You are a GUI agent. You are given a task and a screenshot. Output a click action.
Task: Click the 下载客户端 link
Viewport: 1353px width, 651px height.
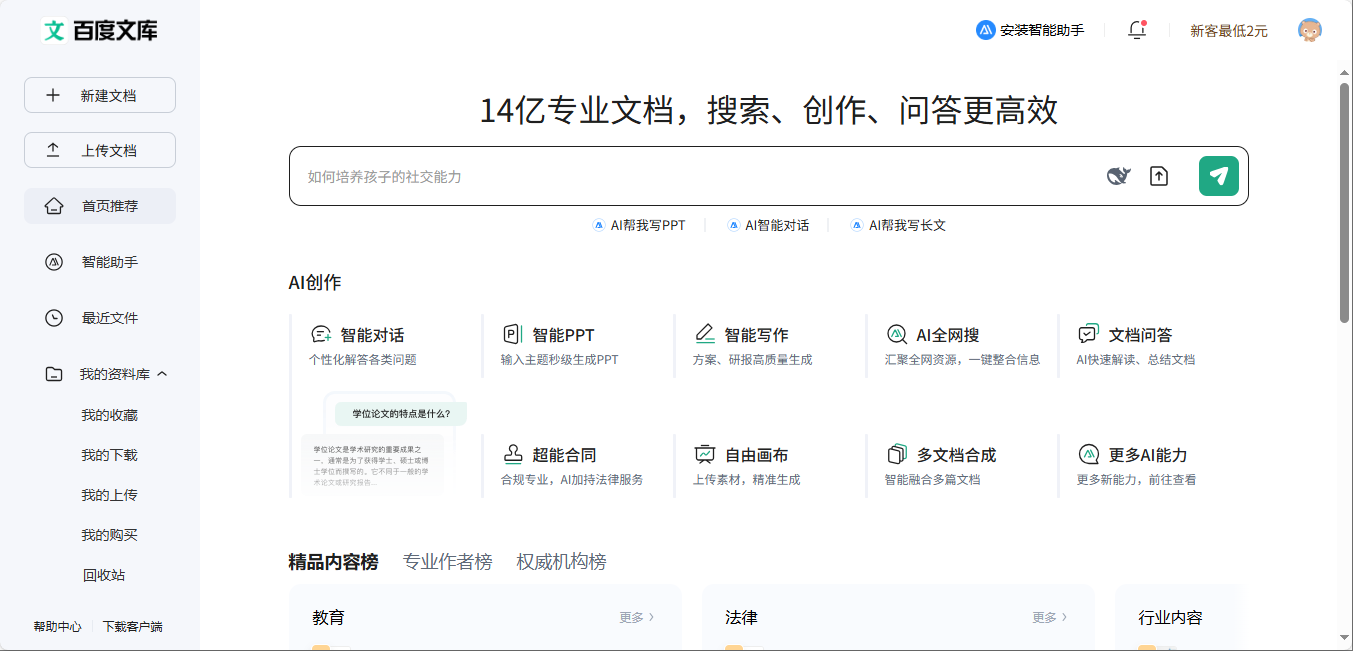point(132,627)
